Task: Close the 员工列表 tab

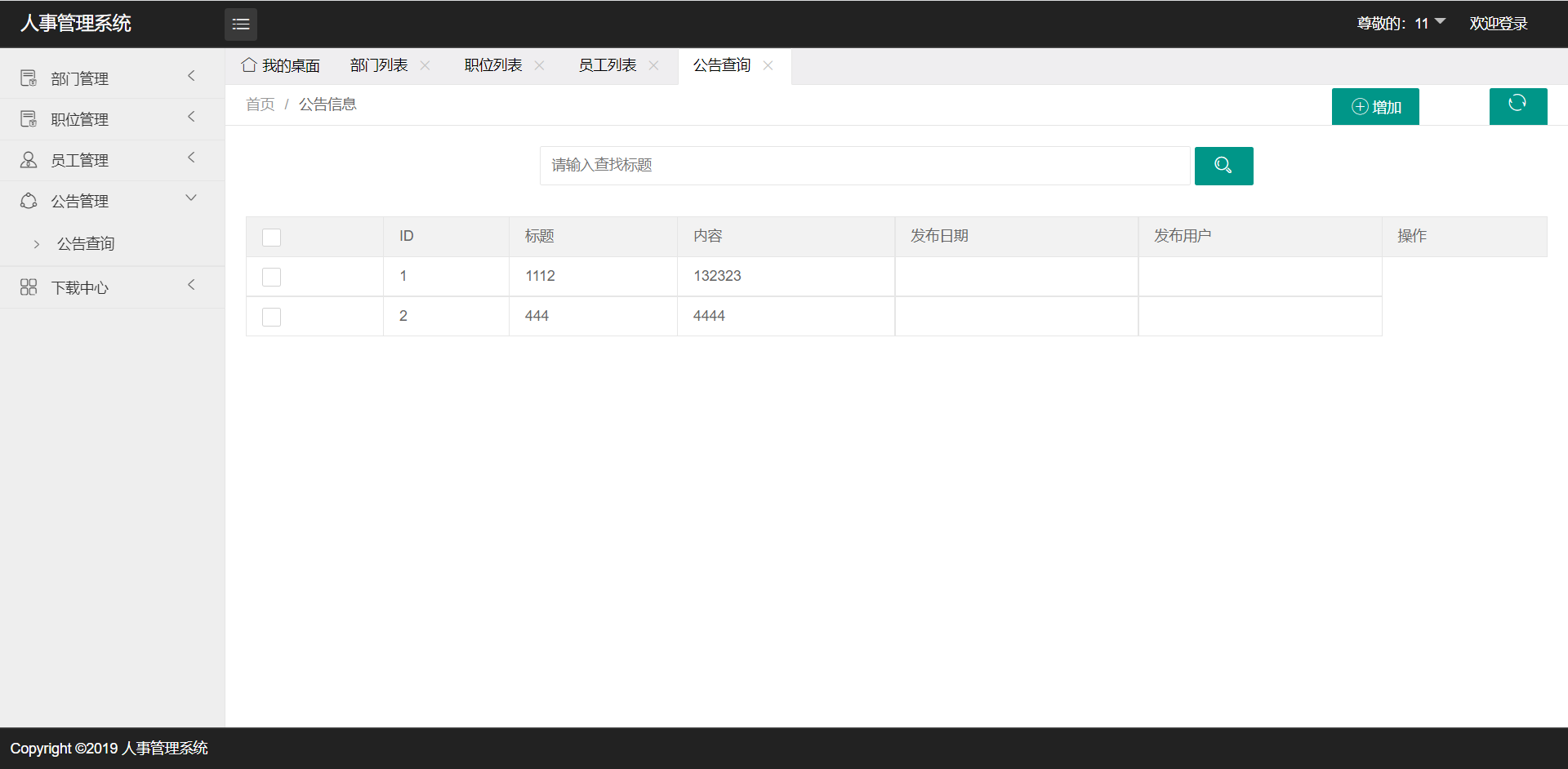Action: pyautogui.click(x=653, y=65)
